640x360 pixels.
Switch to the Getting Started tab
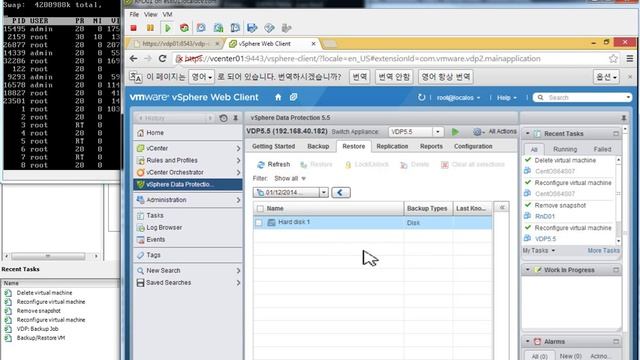[273, 147]
